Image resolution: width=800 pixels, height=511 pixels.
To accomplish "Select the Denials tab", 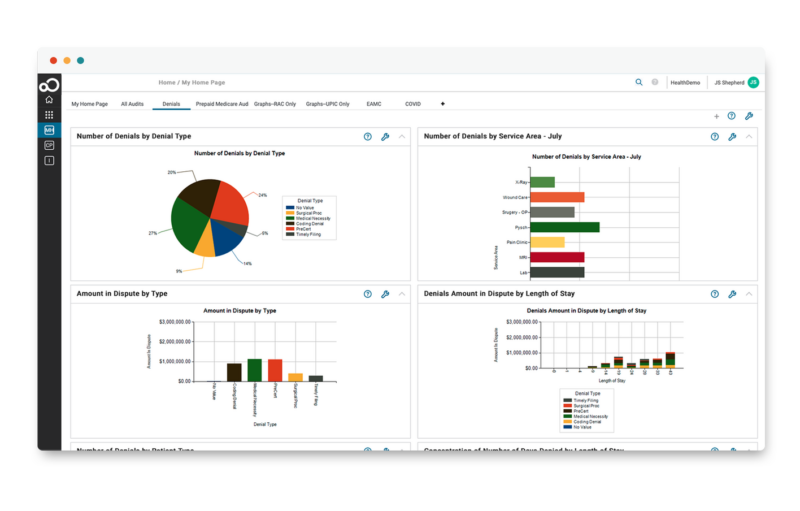I will tap(171, 104).
